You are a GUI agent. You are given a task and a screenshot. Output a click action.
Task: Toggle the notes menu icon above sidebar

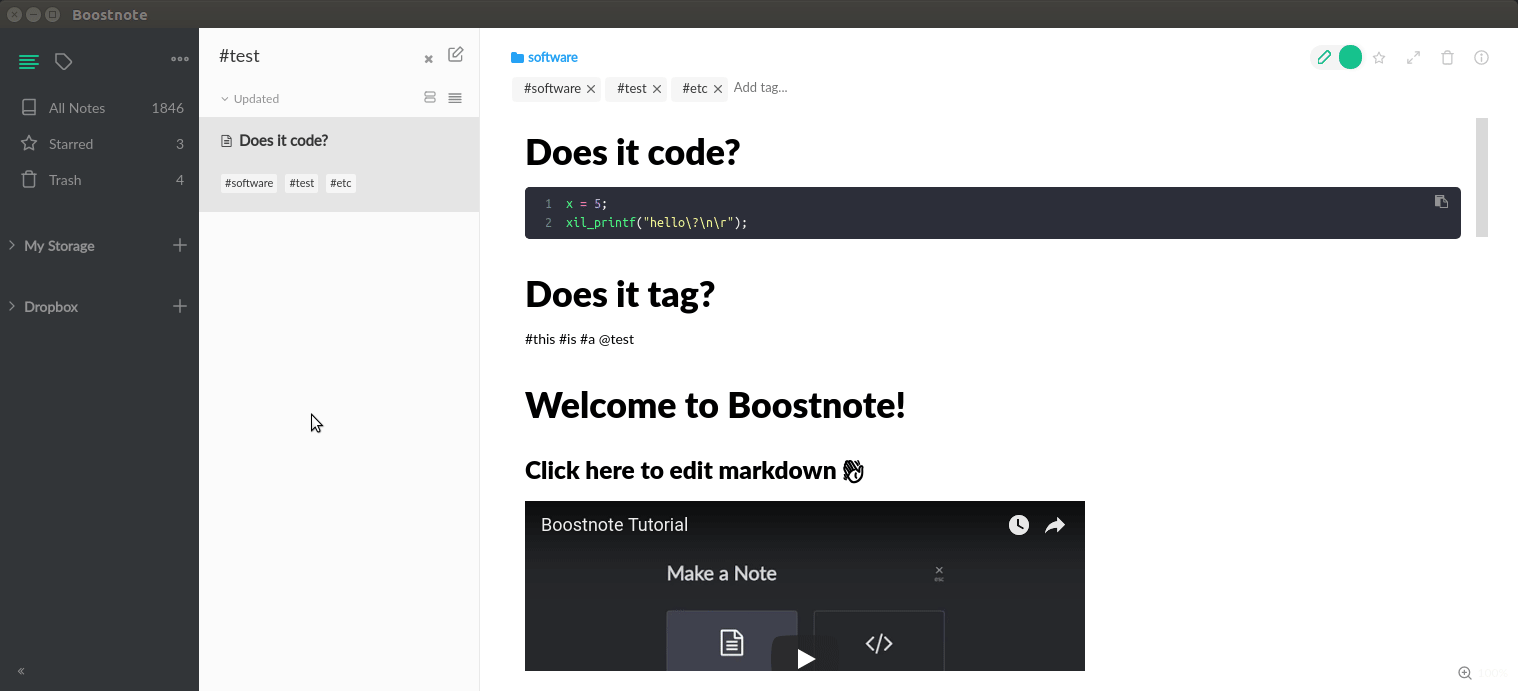29,61
